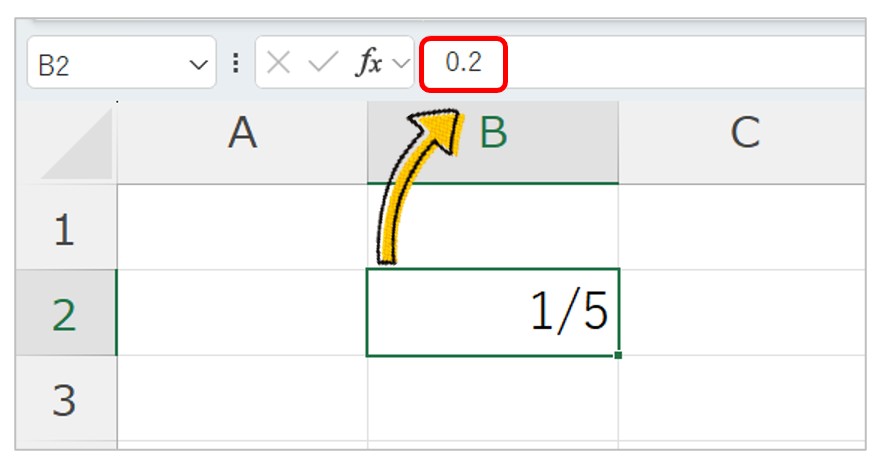This screenshot has width=878, height=461.
Task: Select row 2 header
Action: pyautogui.click(x=66, y=313)
